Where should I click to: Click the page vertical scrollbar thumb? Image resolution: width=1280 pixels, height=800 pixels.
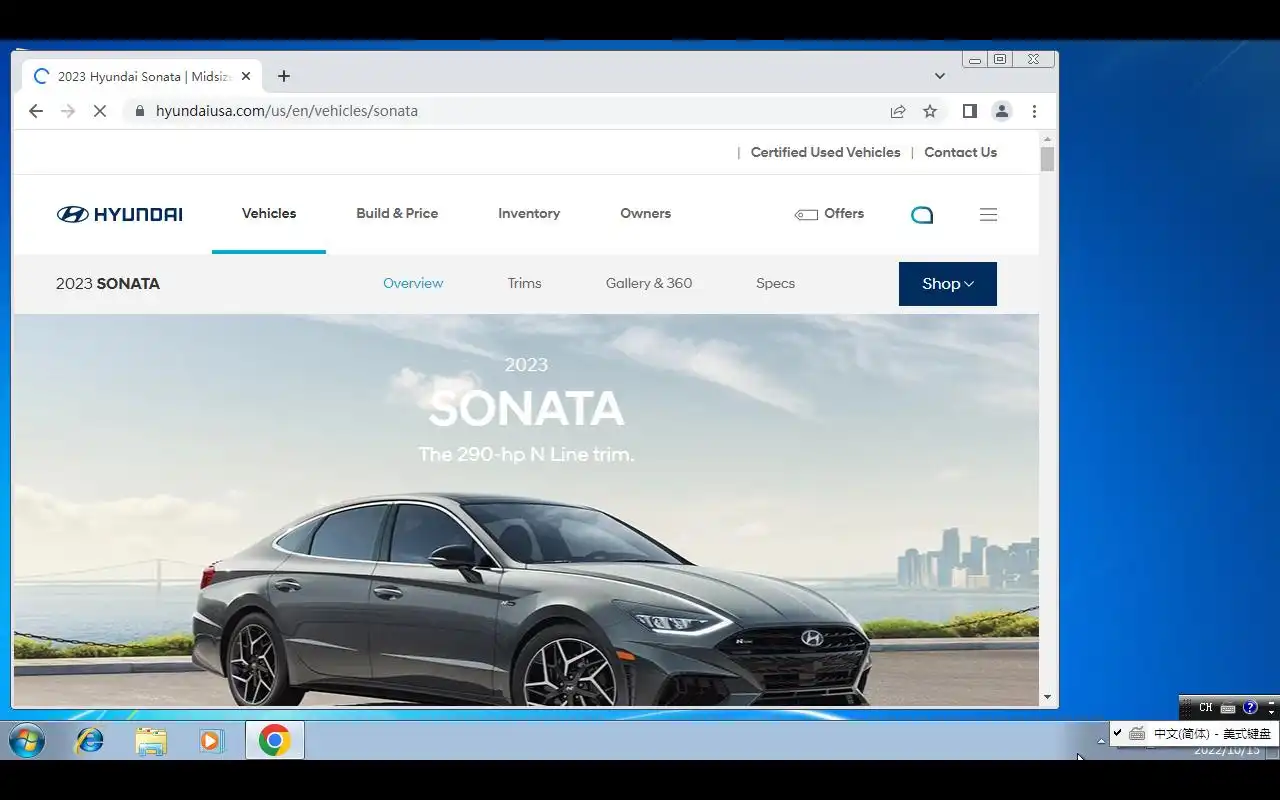click(1047, 159)
